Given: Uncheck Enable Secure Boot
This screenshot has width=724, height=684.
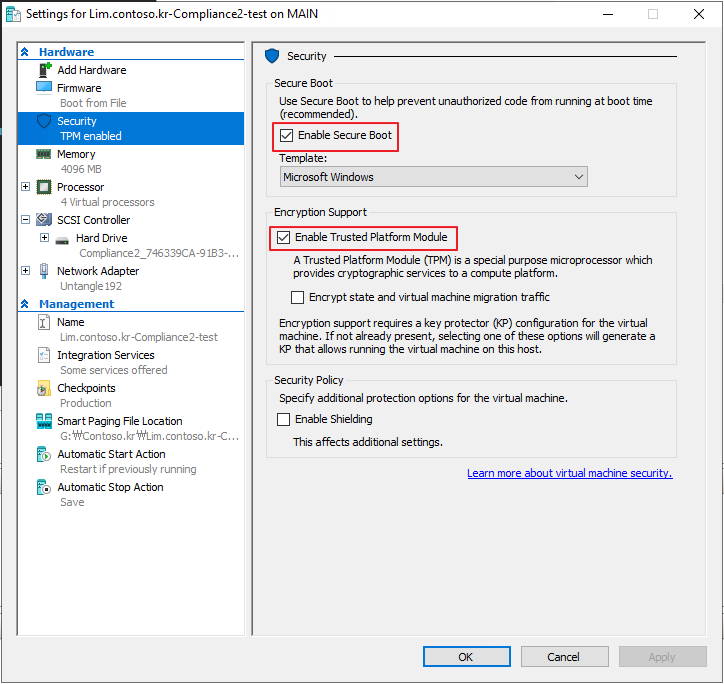Looking at the screenshot, I should (x=286, y=135).
